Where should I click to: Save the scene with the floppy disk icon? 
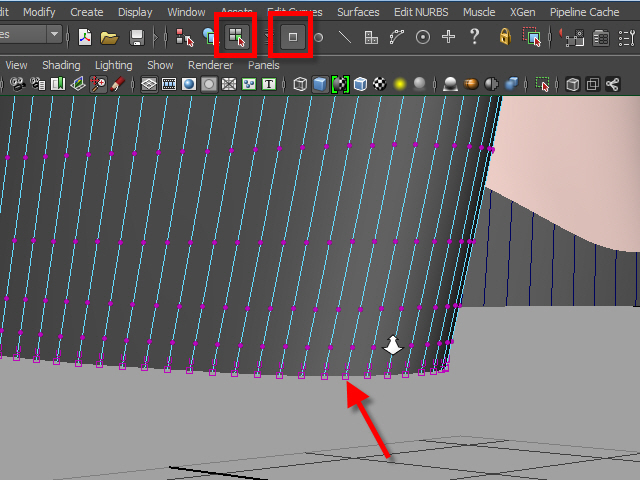coord(137,37)
